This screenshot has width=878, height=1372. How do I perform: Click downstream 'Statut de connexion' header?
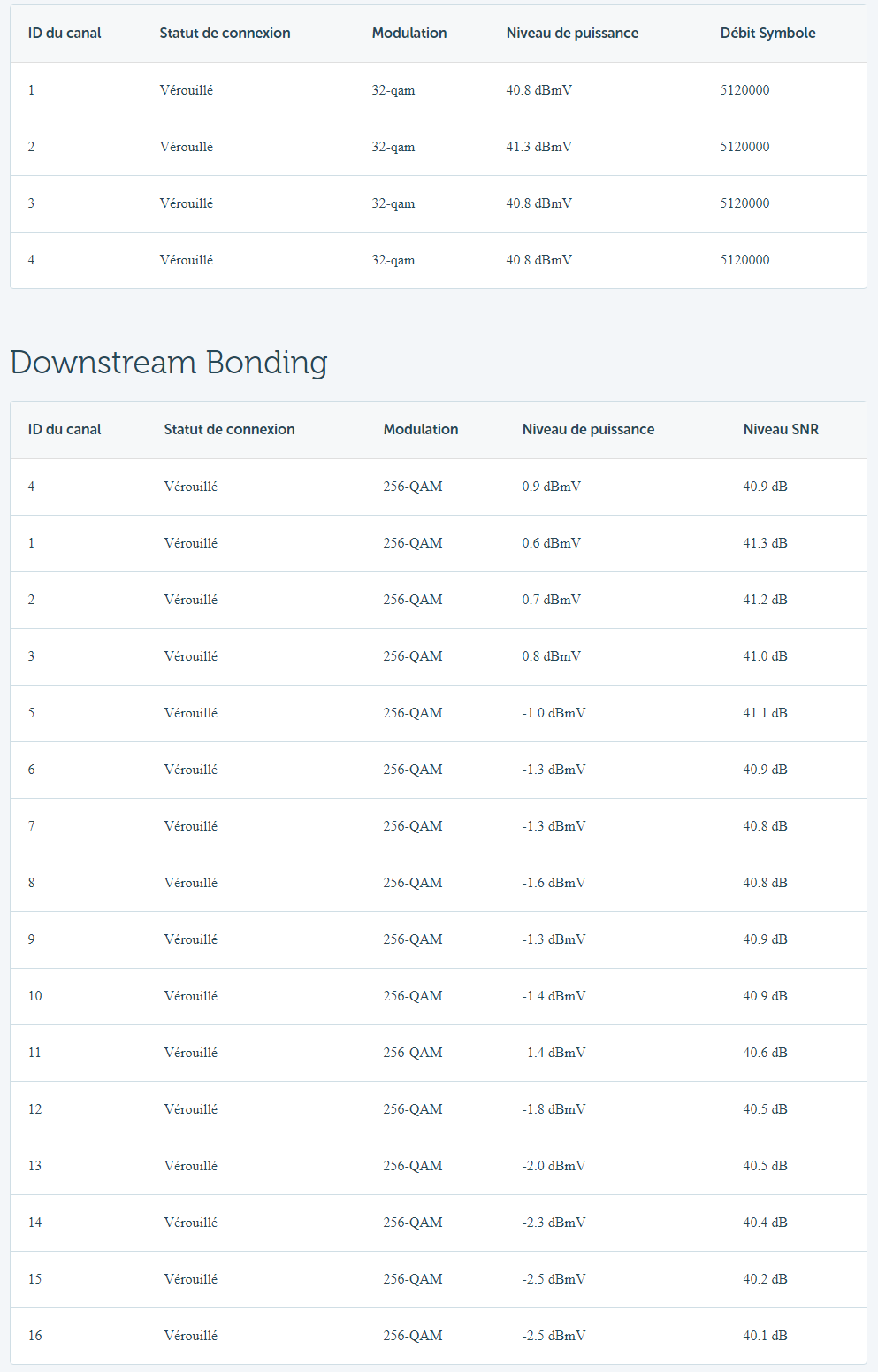coord(229,430)
